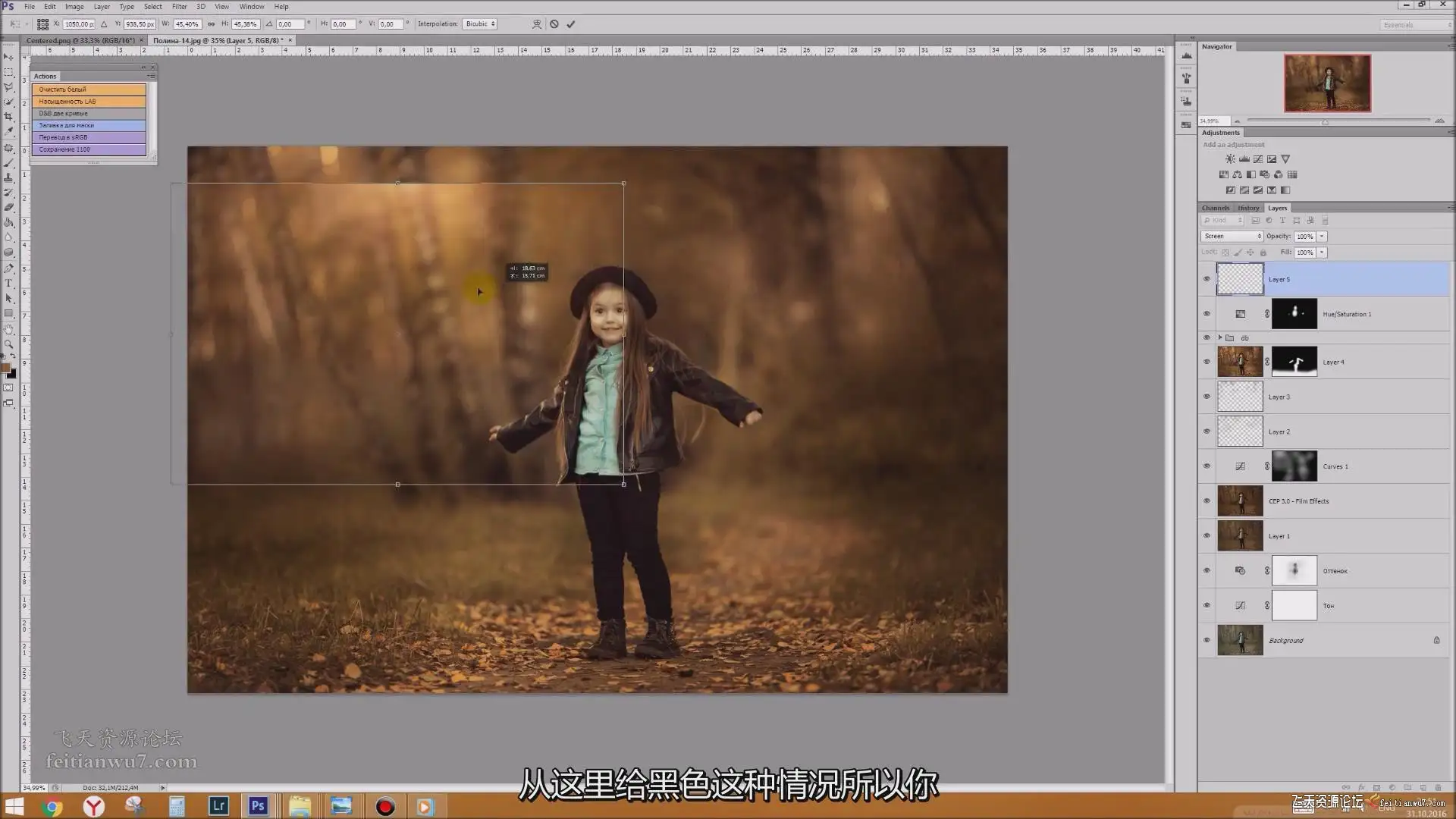
Task: Click the foreground color swatch
Action: pos(6,368)
